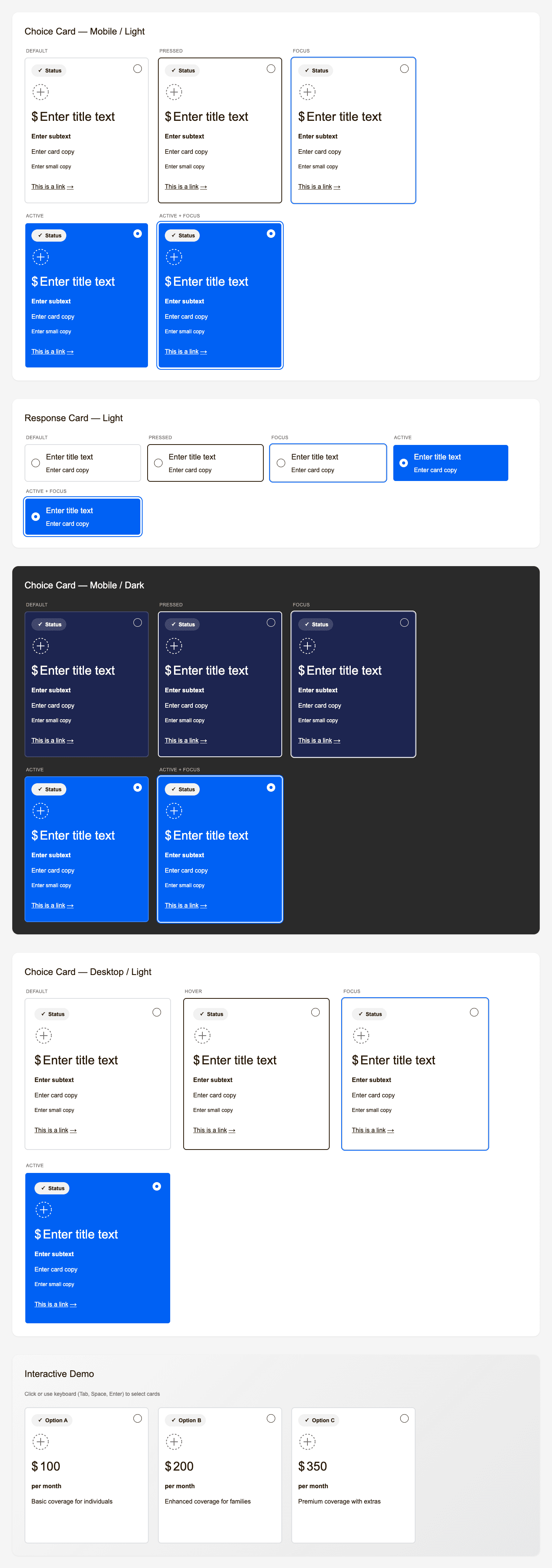Click plus icon in Mobile Light ACTIVE + FOCUS card
This screenshot has width=552, height=1568.
pyautogui.click(x=174, y=257)
